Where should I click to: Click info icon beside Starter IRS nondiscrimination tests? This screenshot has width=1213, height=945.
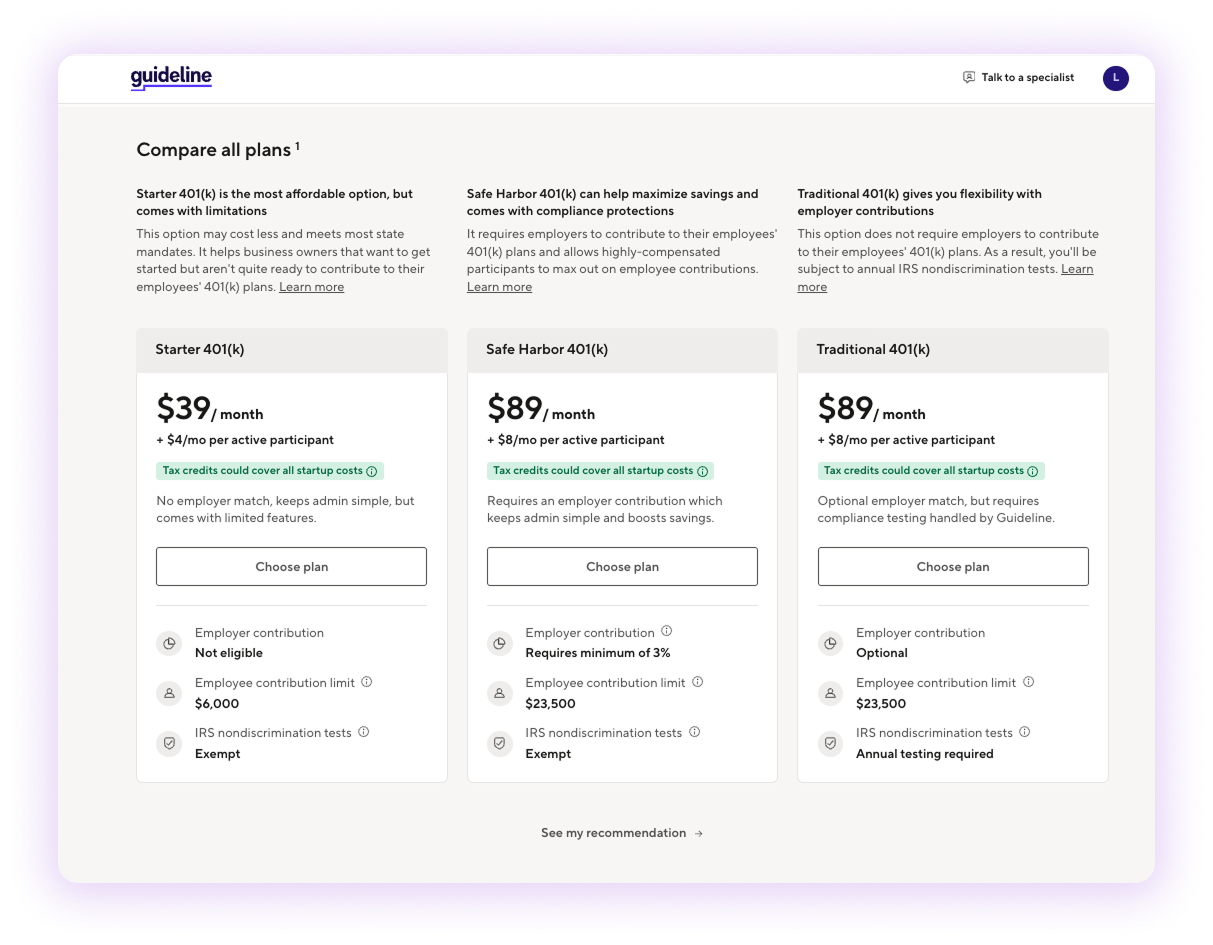click(364, 732)
